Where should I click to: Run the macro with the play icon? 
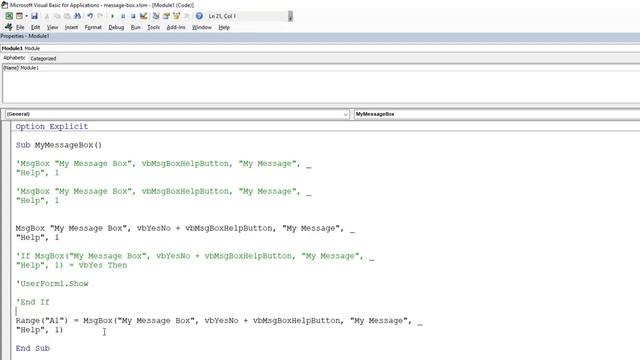113,16
